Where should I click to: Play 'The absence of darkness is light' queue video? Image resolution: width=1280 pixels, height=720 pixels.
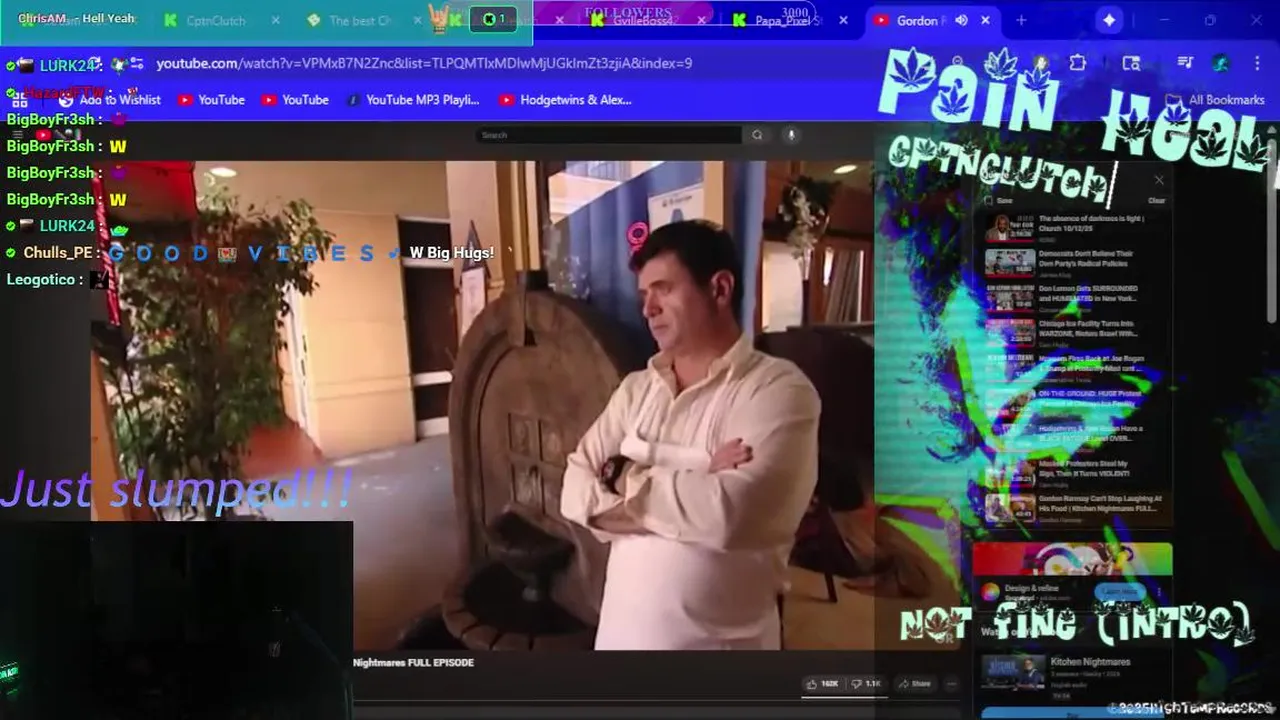pos(1076,227)
